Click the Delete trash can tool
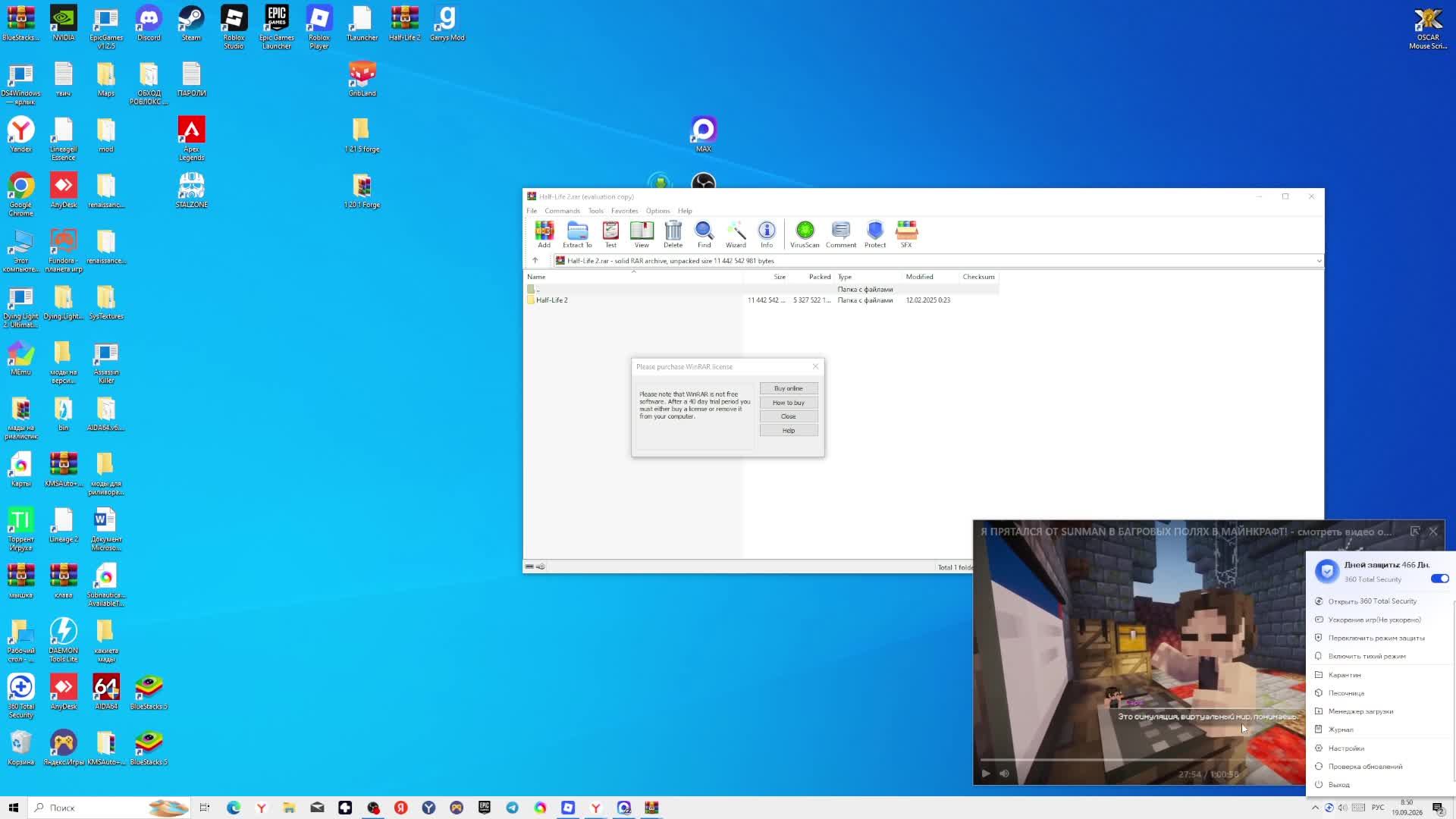The height and width of the screenshot is (819, 1456). (673, 234)
